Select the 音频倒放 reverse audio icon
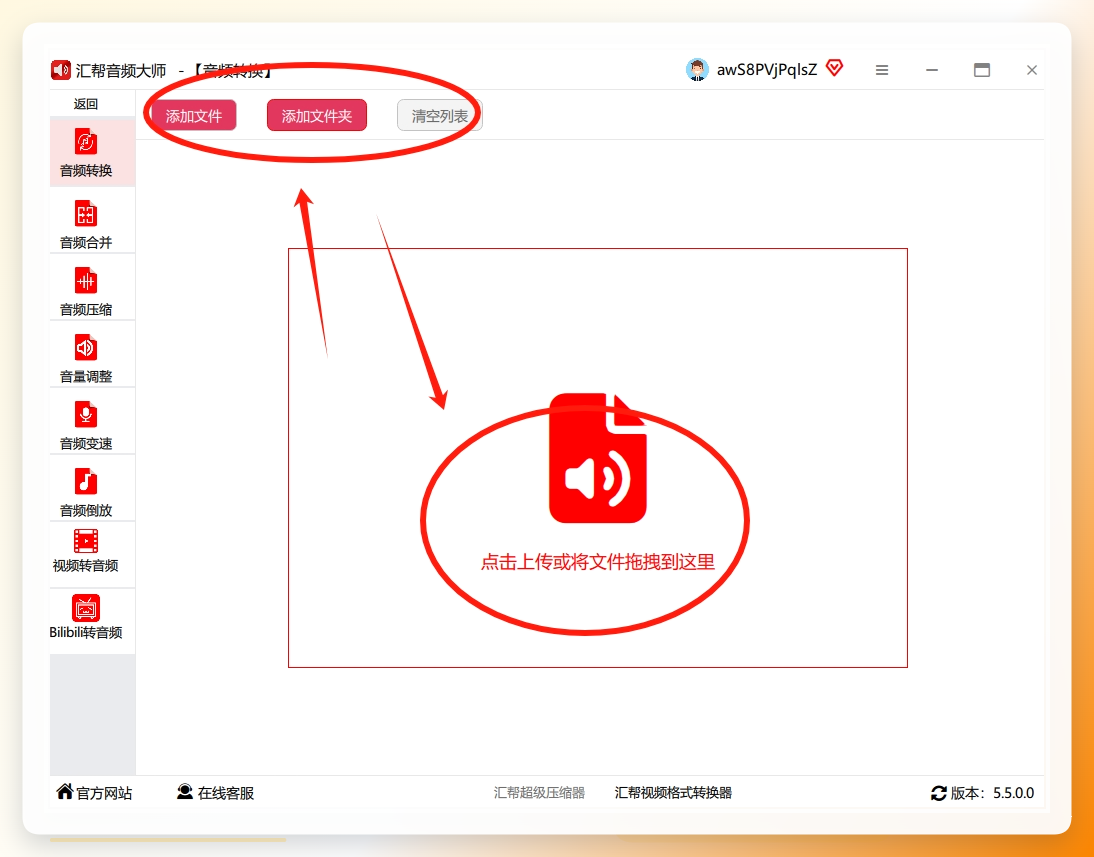1094x857 pixels. coord(86,481)
